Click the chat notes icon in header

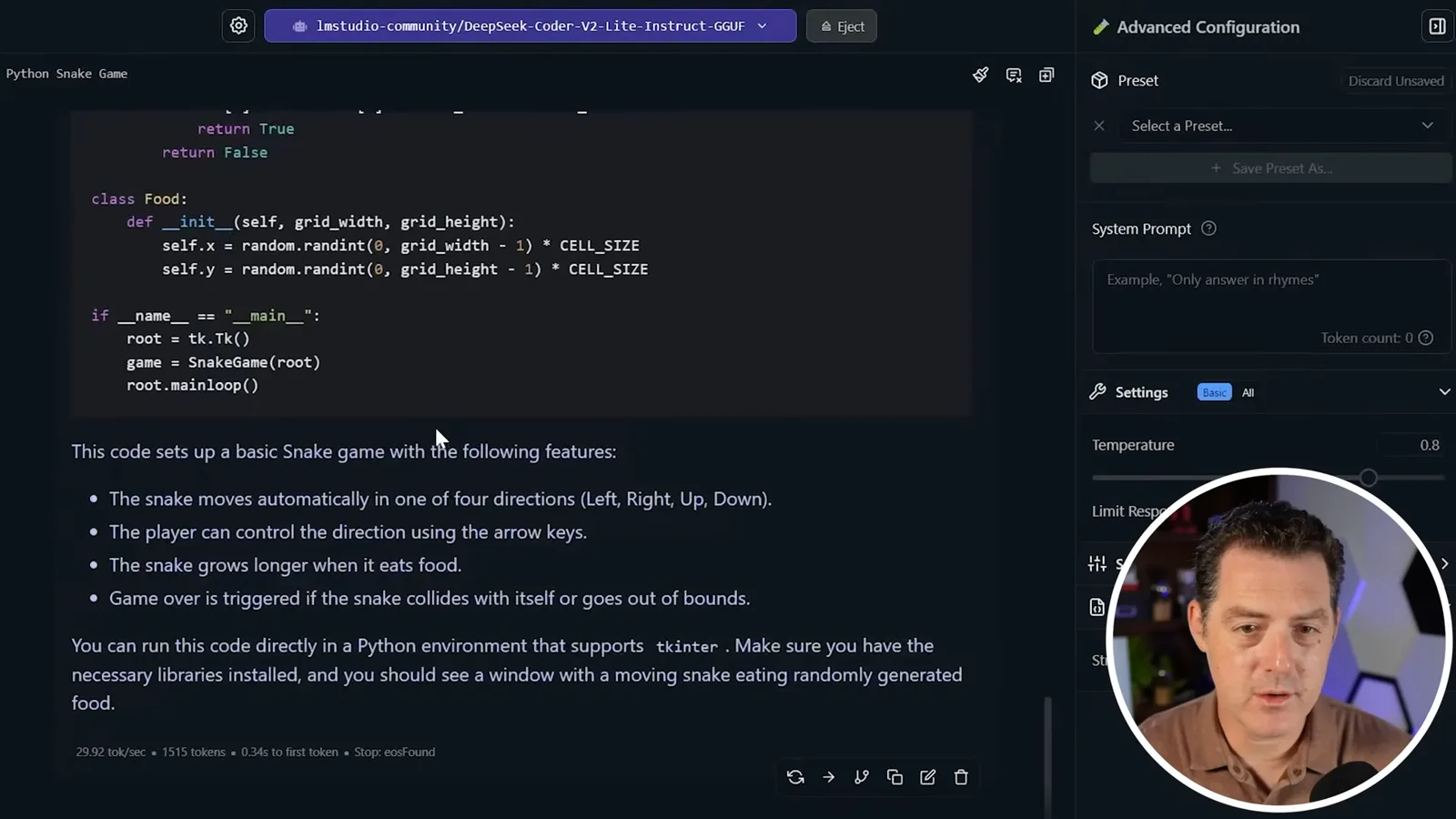point(1014,75)
